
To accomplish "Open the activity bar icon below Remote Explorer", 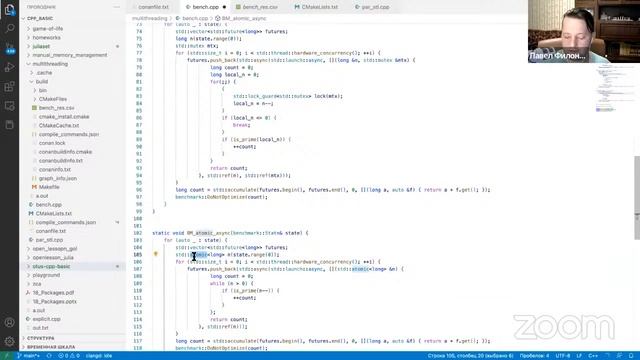I will [9, 124].
